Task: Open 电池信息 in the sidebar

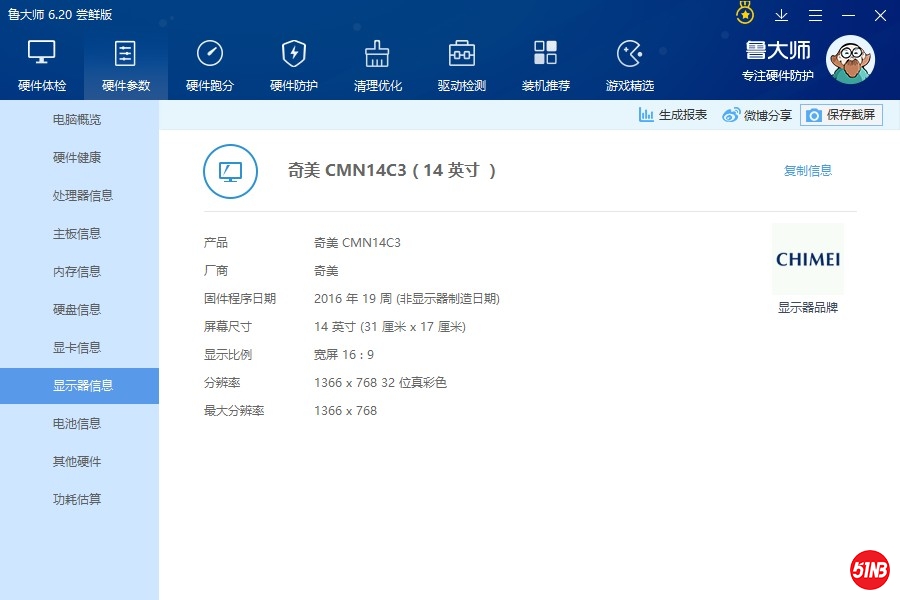Action: [x=77, y=424]
